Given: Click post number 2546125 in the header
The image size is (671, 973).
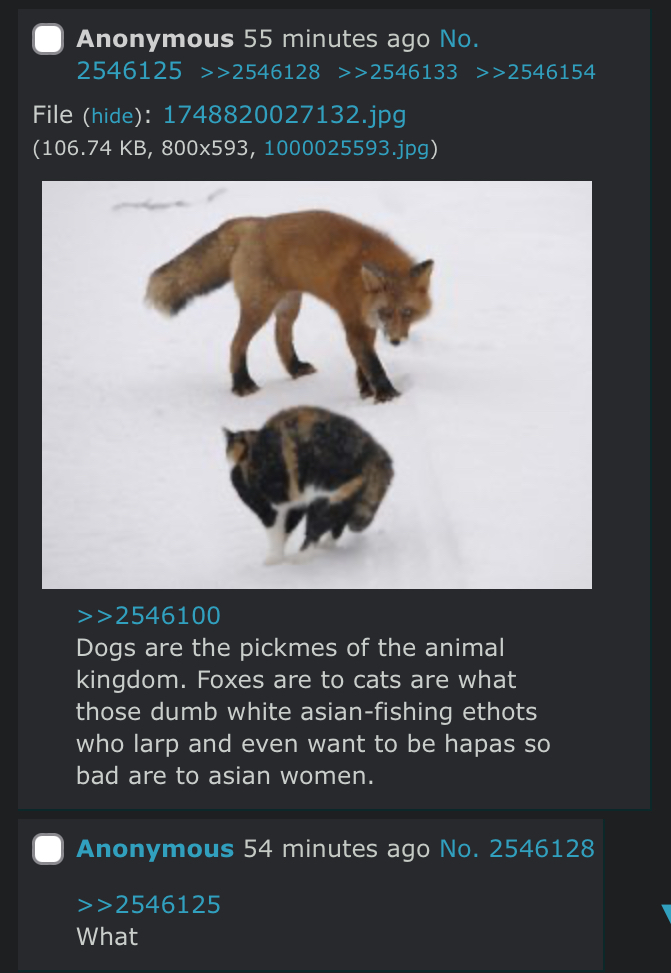Looking at the screenshot, I should tap(129, 71).
